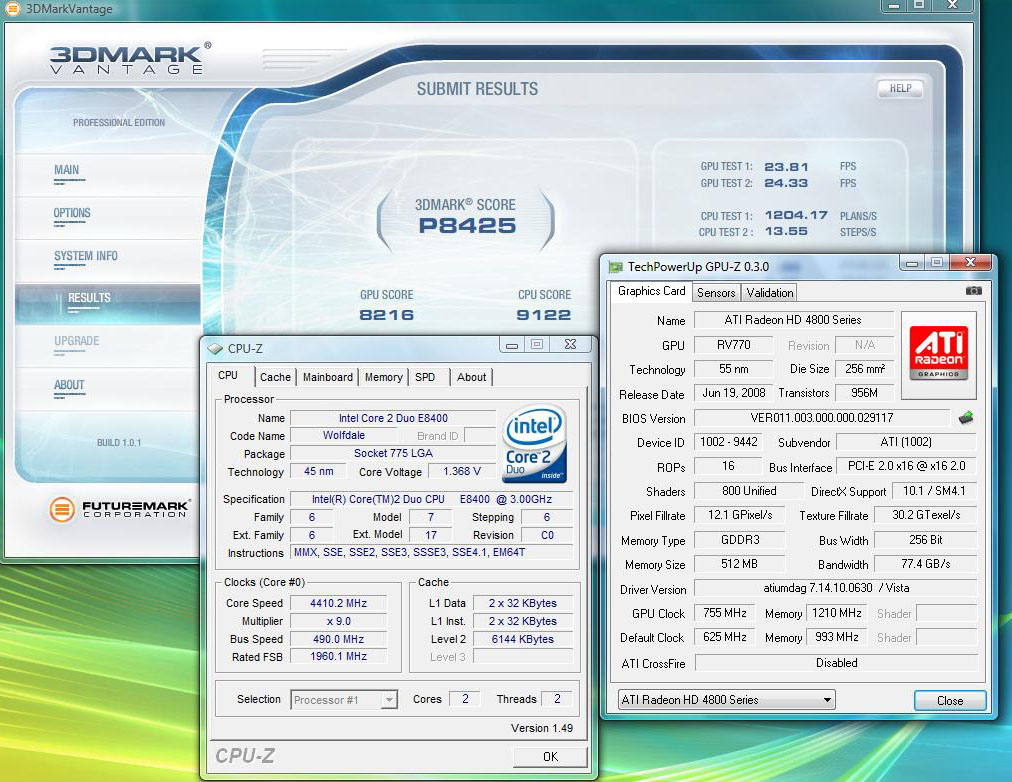Click OK in the CPU-Z window
The image size is (1012, 782).
point(551,757)
